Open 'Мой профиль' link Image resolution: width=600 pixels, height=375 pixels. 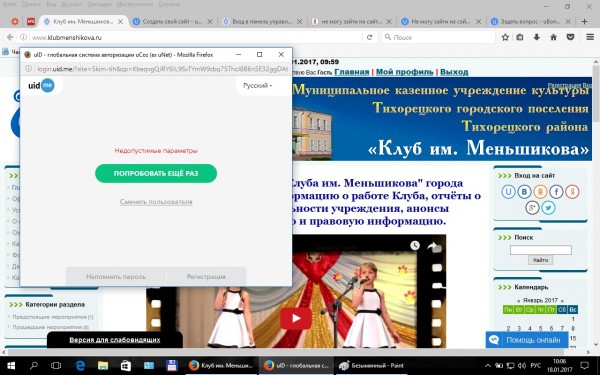[404, 72]
